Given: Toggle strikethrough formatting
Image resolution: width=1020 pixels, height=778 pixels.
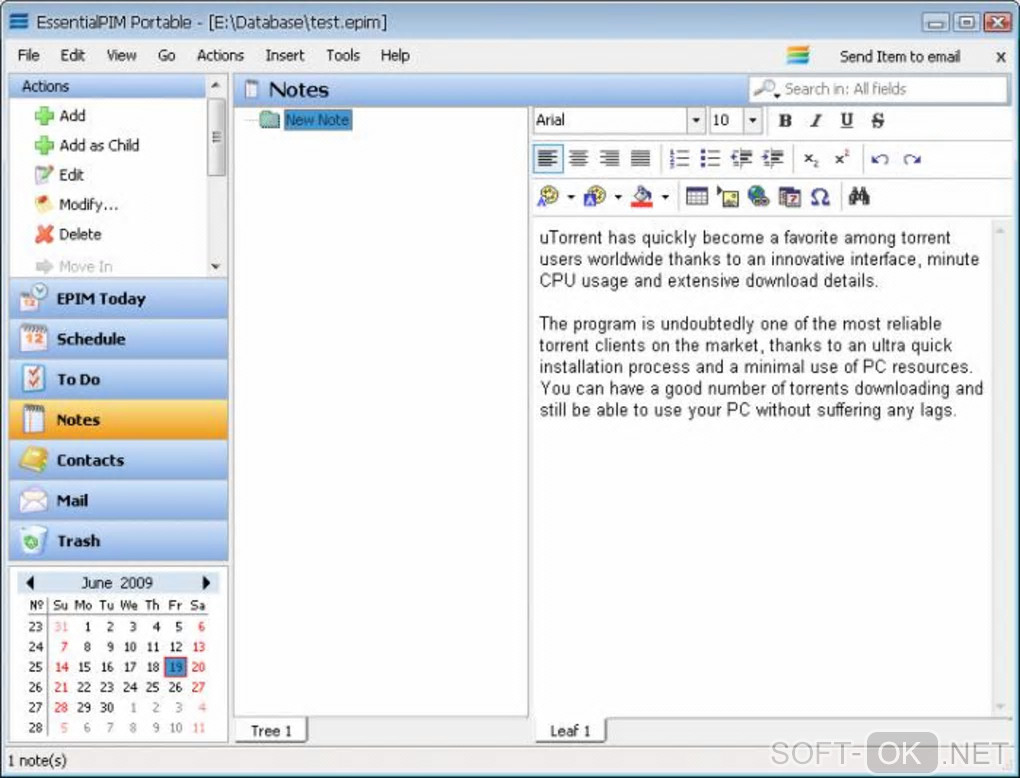Looking at the screenshot, I should pyautogui.click(x=878, y=120).
